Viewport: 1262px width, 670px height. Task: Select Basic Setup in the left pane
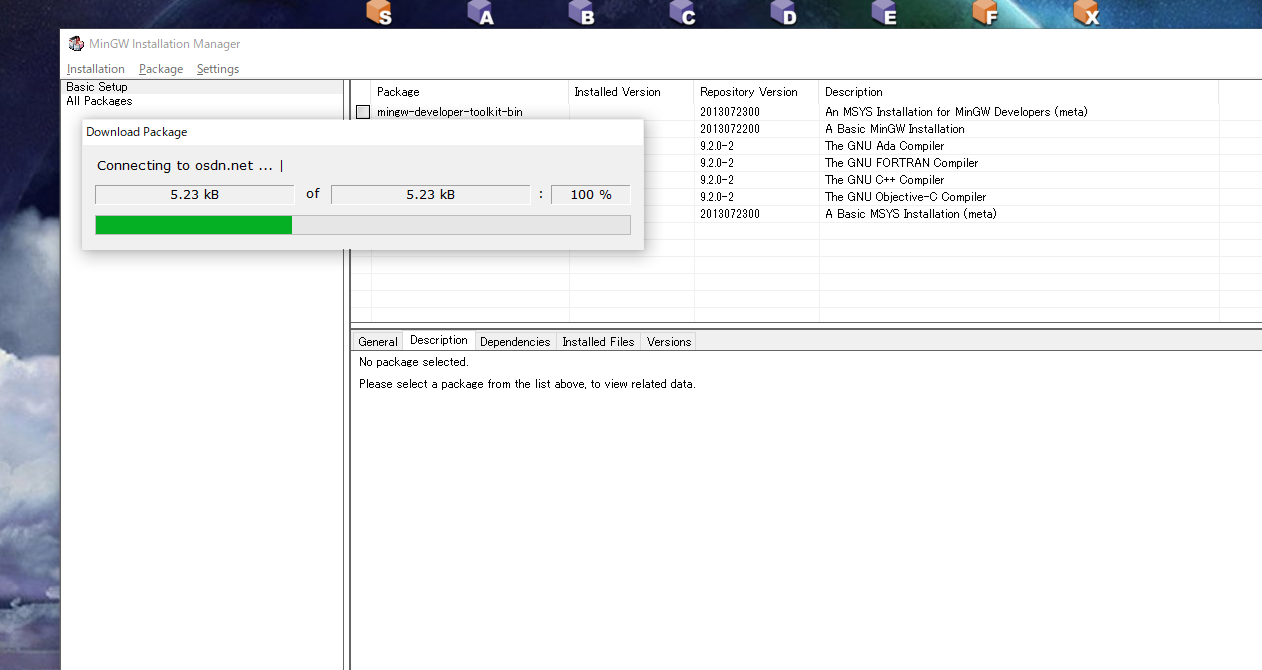pos(97,87)
